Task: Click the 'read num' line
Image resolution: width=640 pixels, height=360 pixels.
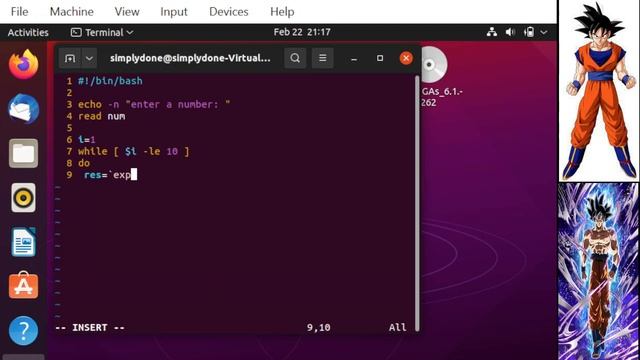Action: 102,116
